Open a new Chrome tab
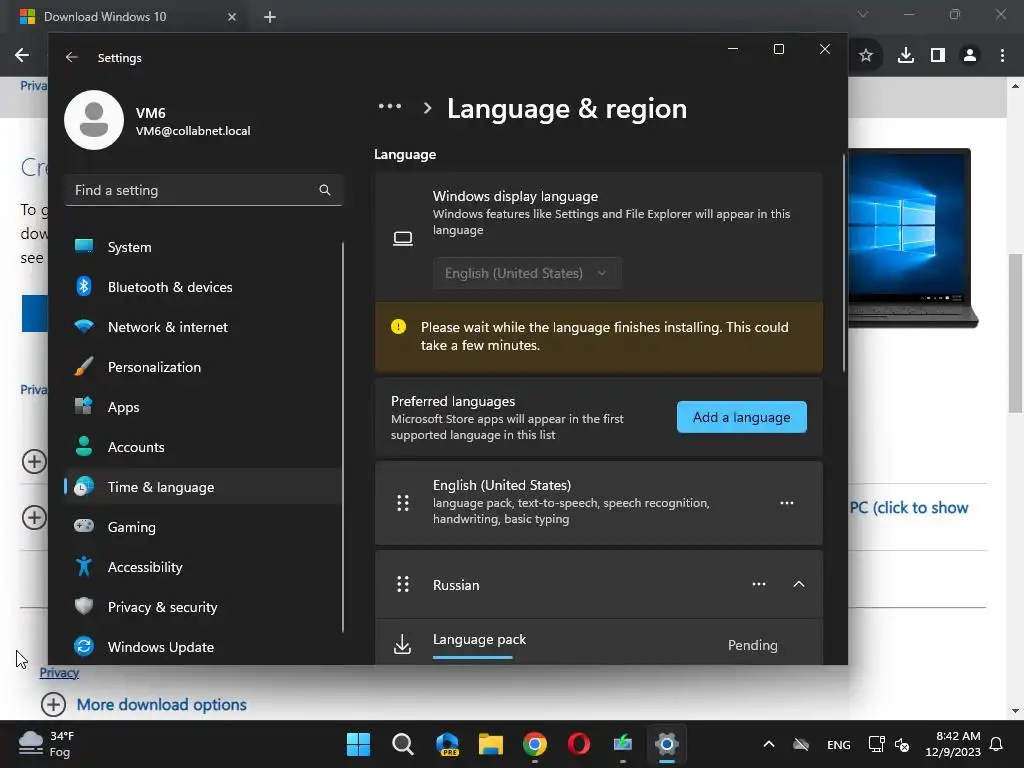The width and height of the screenshot is (1024, 768). 270,17
